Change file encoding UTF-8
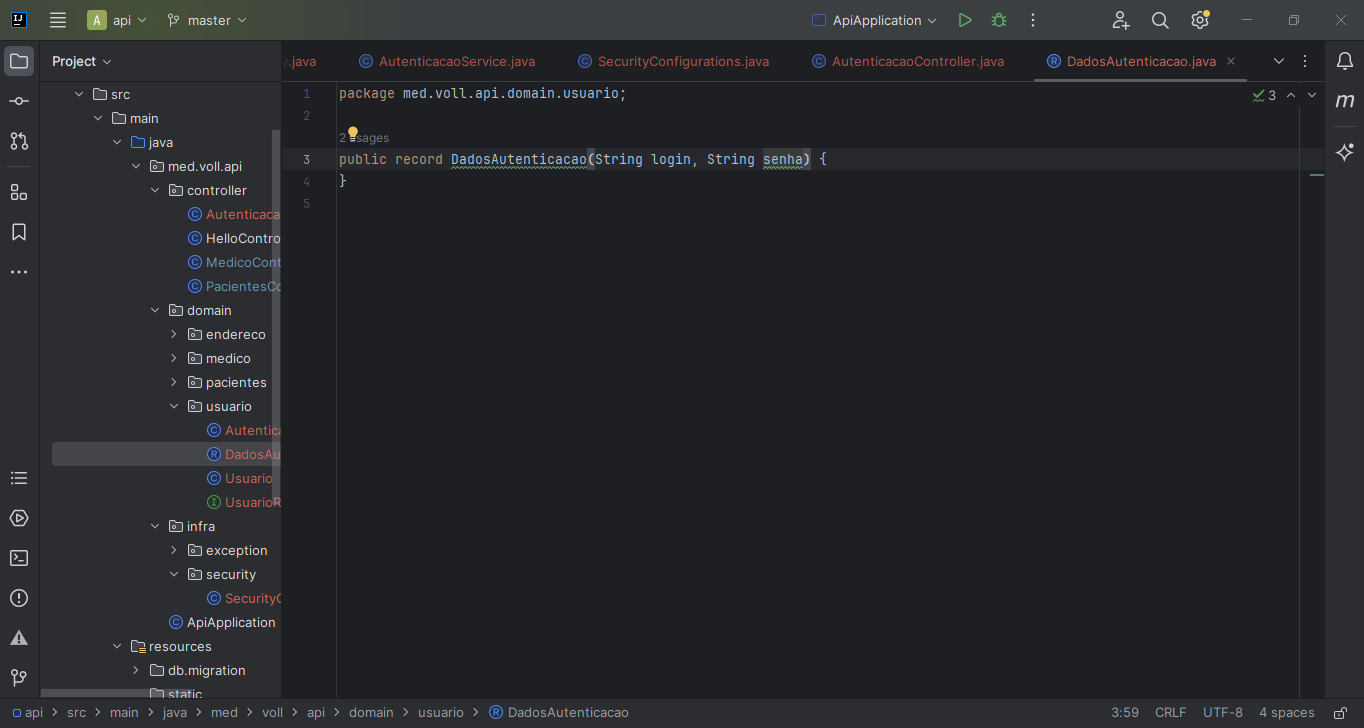 point(1223,713)
